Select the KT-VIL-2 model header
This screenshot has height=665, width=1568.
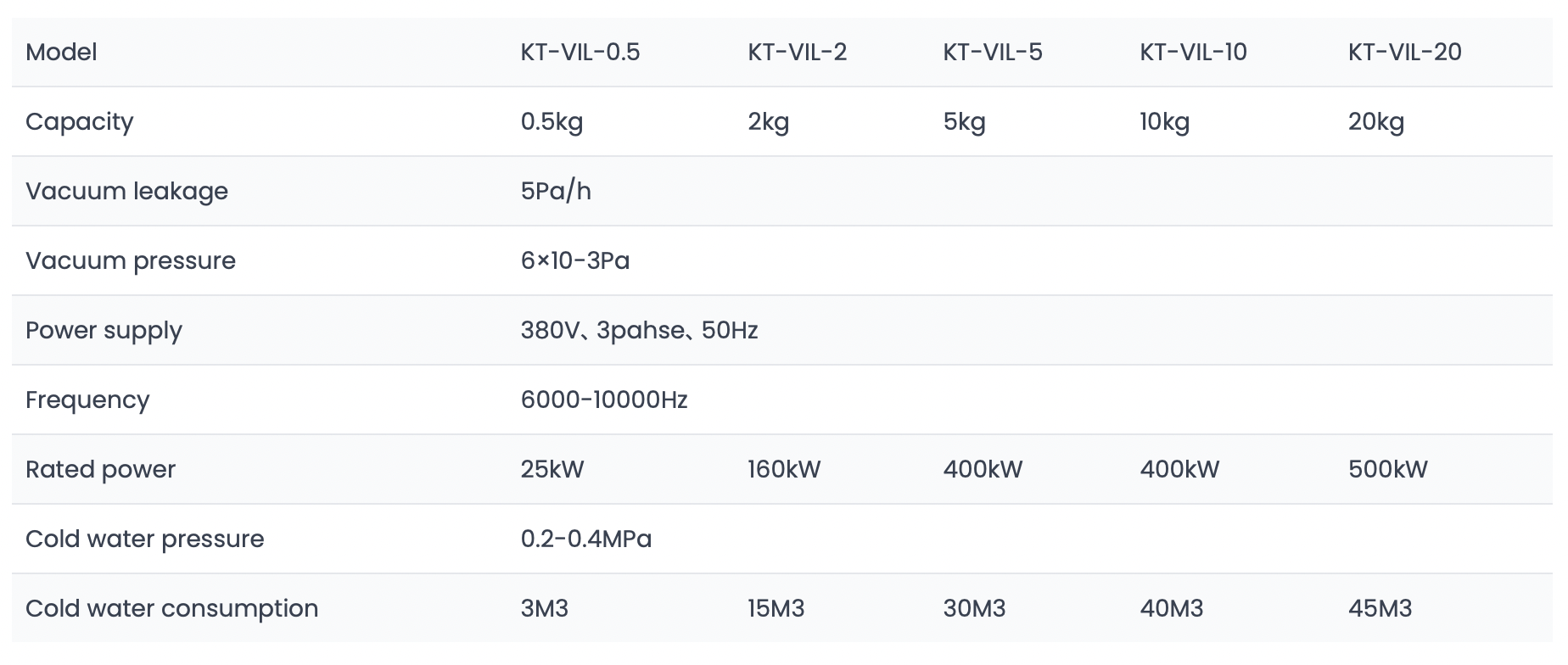pyautogui.click(x=797, y=52)
